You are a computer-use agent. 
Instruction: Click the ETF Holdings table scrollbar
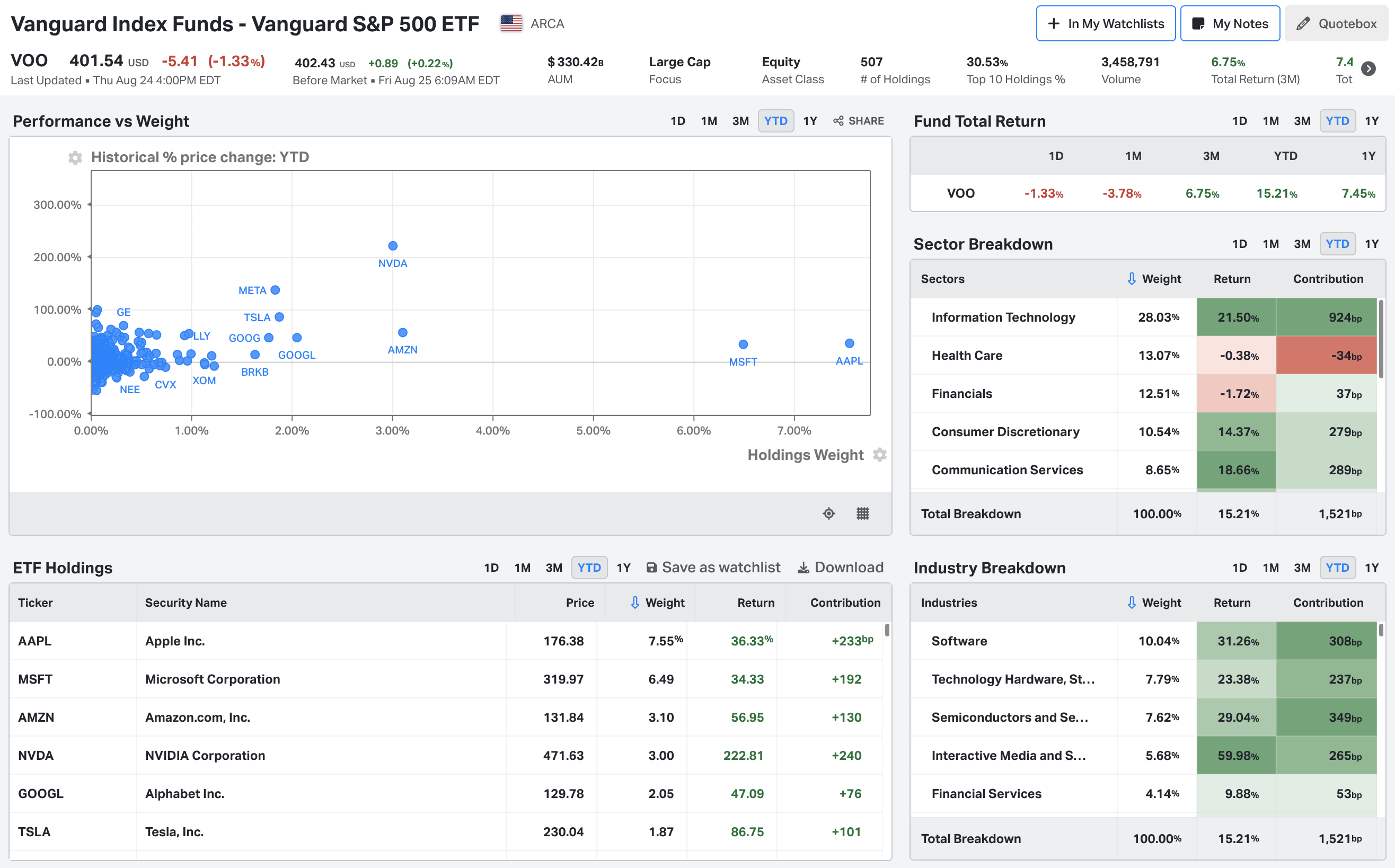(887, 630)
